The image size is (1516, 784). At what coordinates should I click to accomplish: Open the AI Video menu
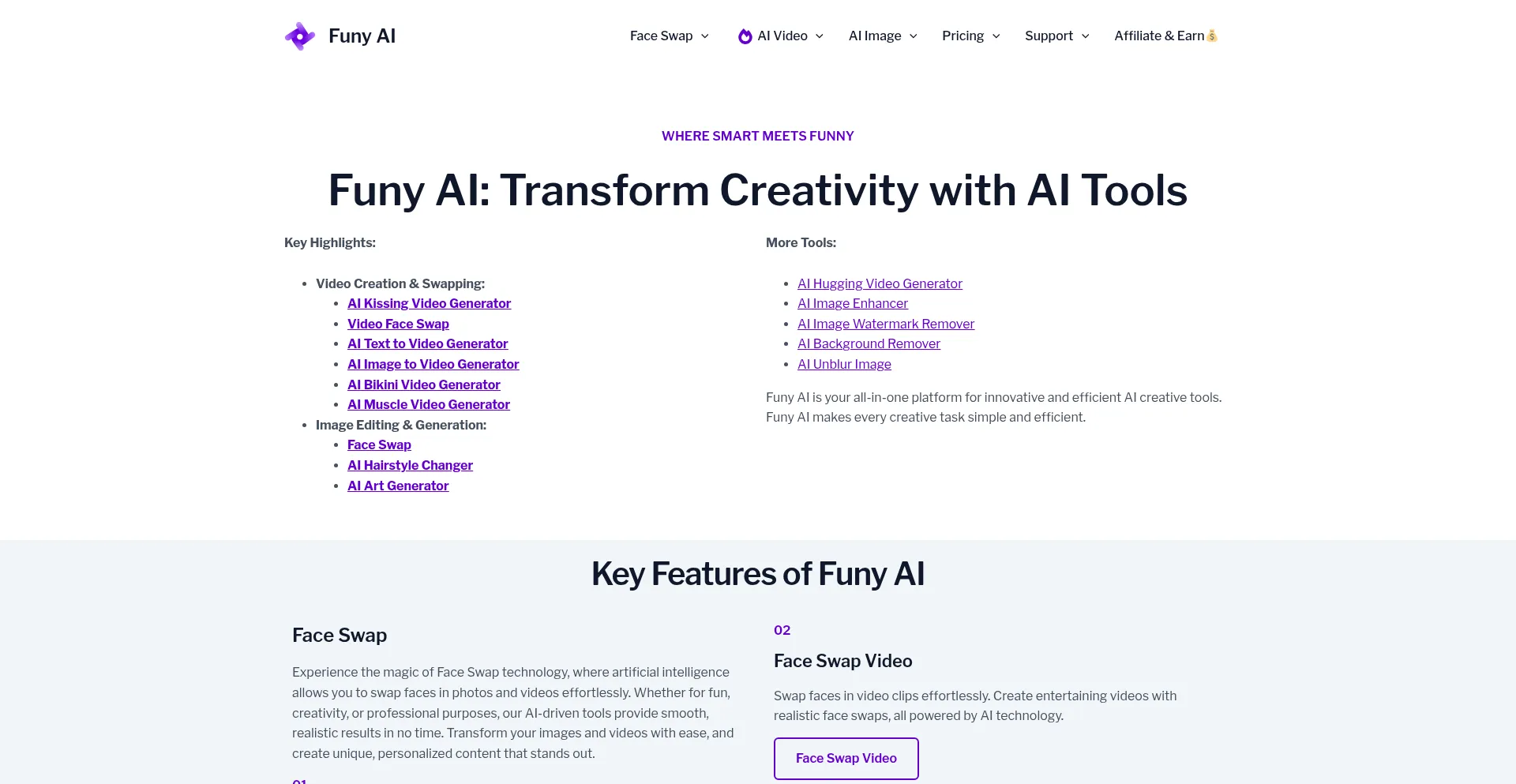click(x=782, y=36)
